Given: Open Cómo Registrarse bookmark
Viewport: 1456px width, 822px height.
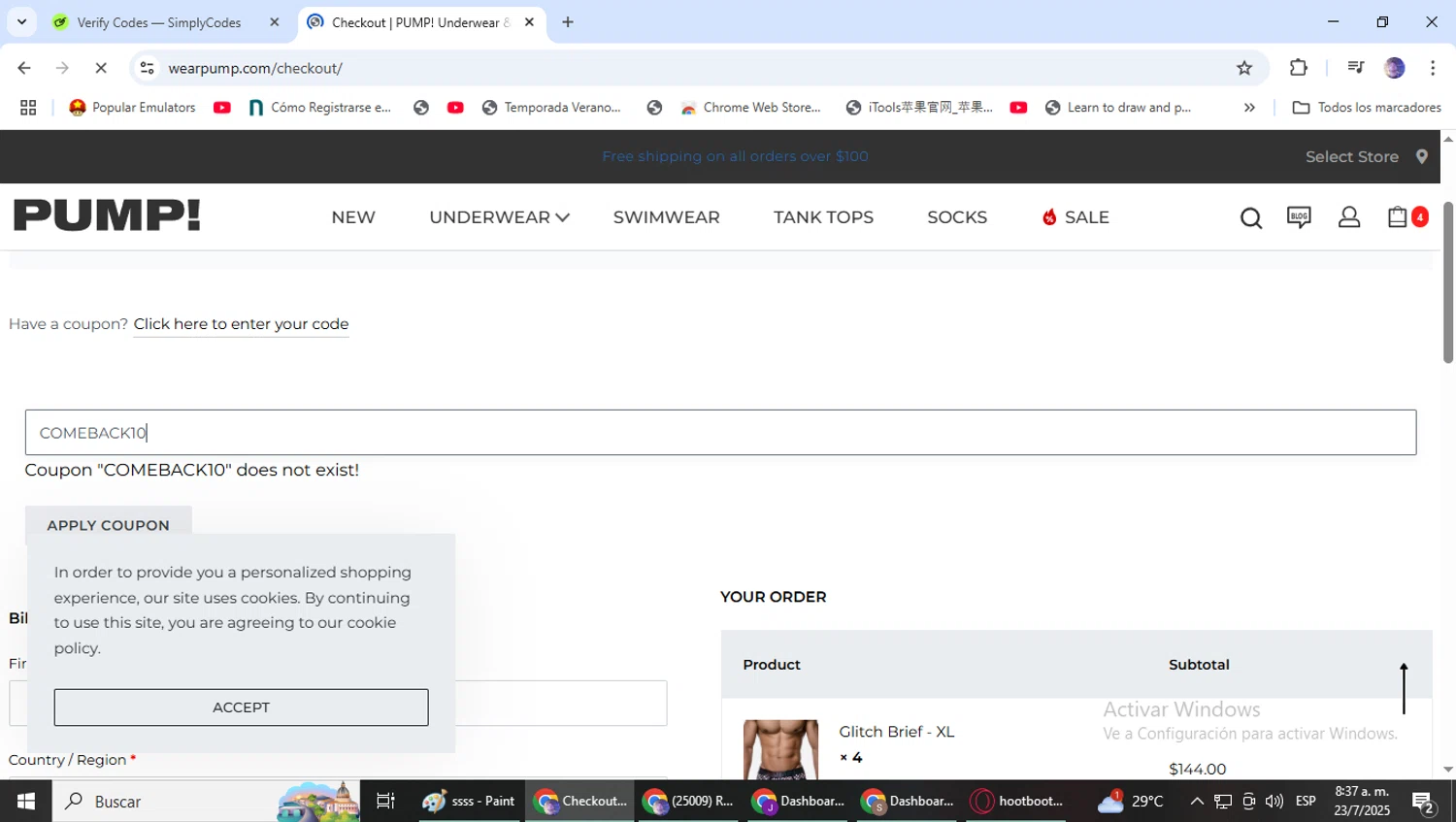Looking at the screenshot, I should click(x=320, y=108).
